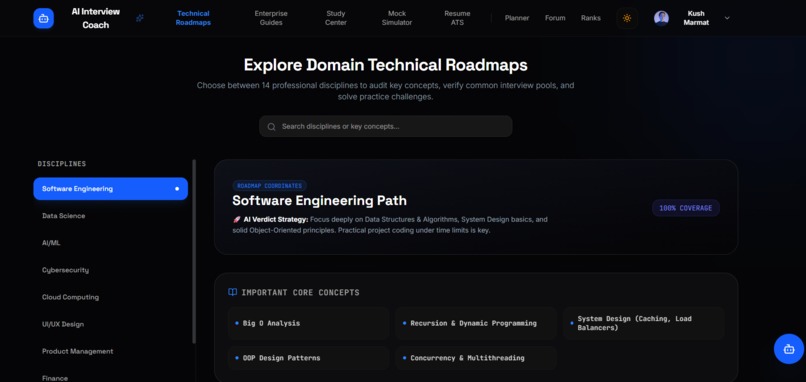Select the Cybersecurity discipline
Viewport: 806px width, 382px height.
[x=111, y=270]
